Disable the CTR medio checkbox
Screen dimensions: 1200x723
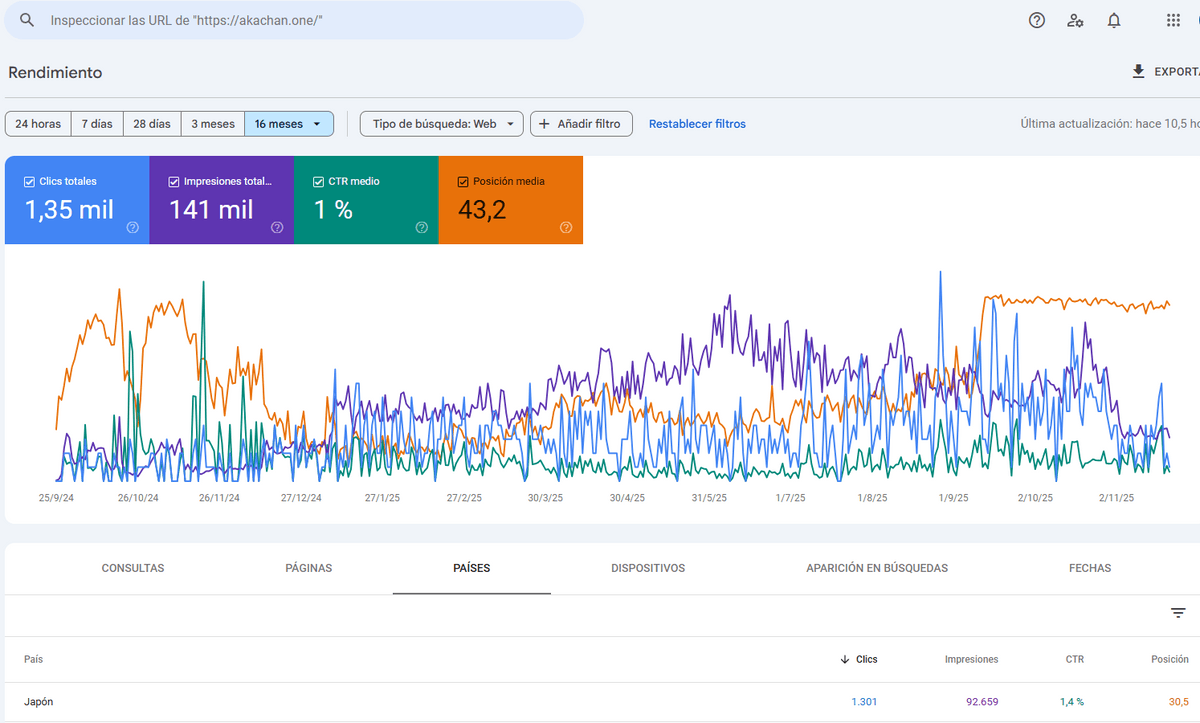point(318,182)
